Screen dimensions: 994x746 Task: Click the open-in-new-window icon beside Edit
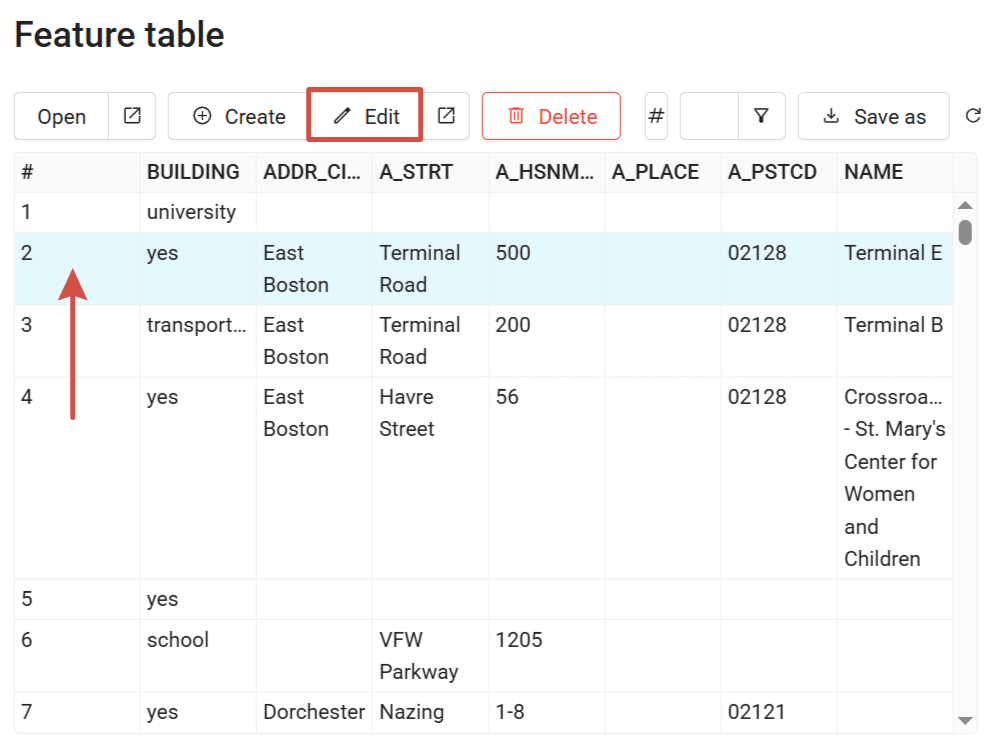[447, 116]
